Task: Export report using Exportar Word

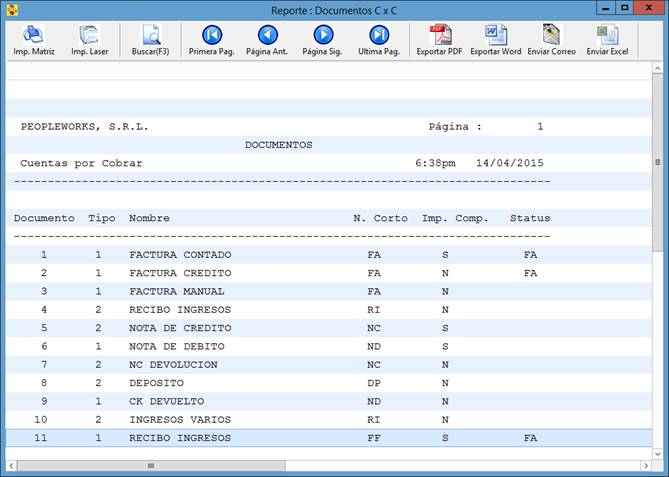Action: (x=495, y=40)
